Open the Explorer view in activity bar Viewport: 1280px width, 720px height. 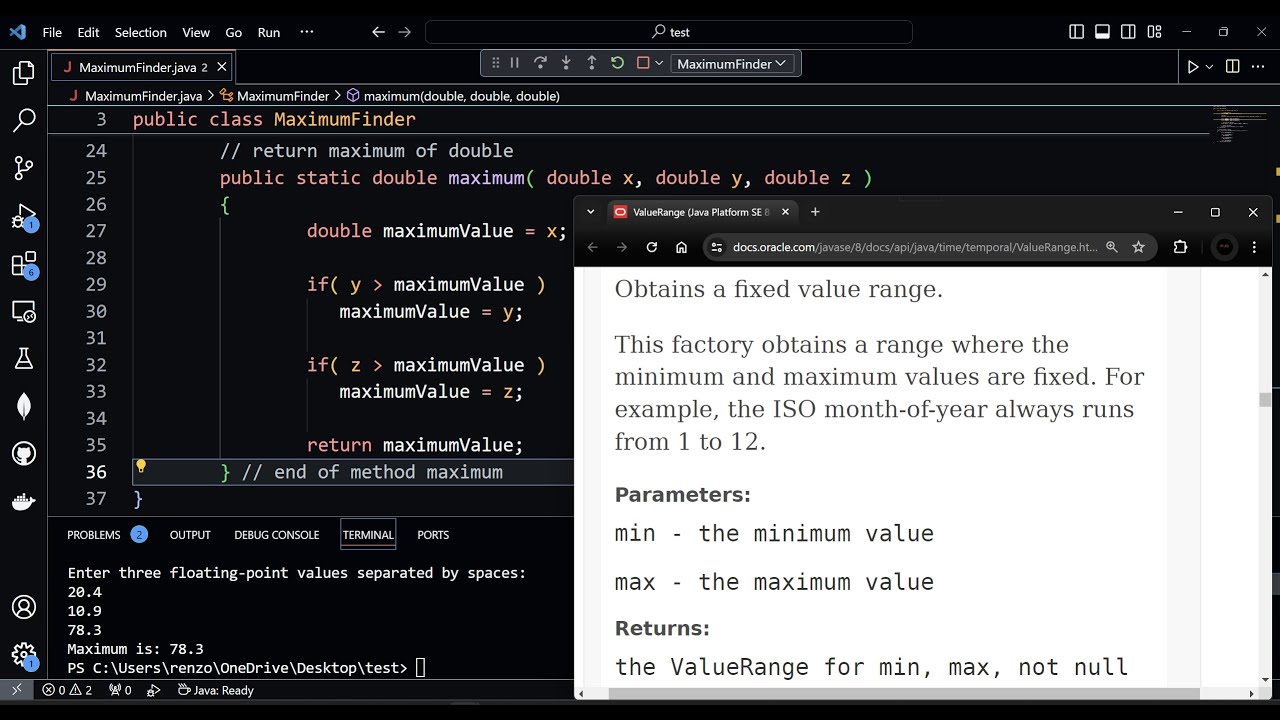24,73
